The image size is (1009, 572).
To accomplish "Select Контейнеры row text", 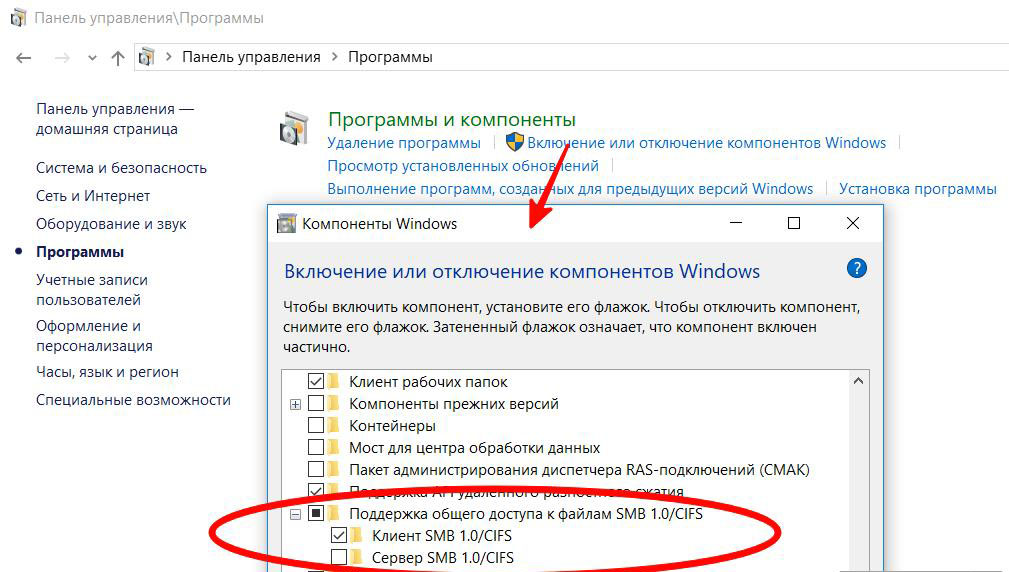I will click(x=393, y=426).
